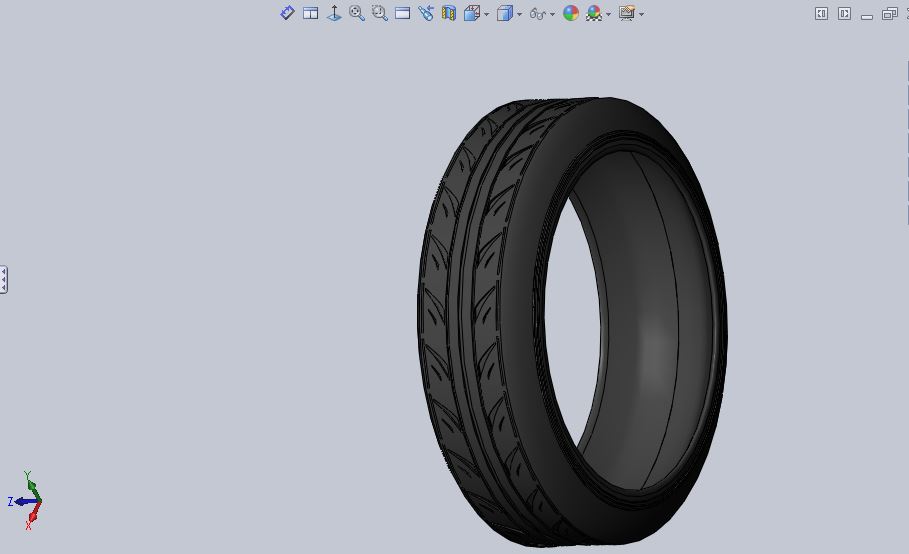
Task: Expand Apply Scene dropdown arrow
Action: point(608,14)
